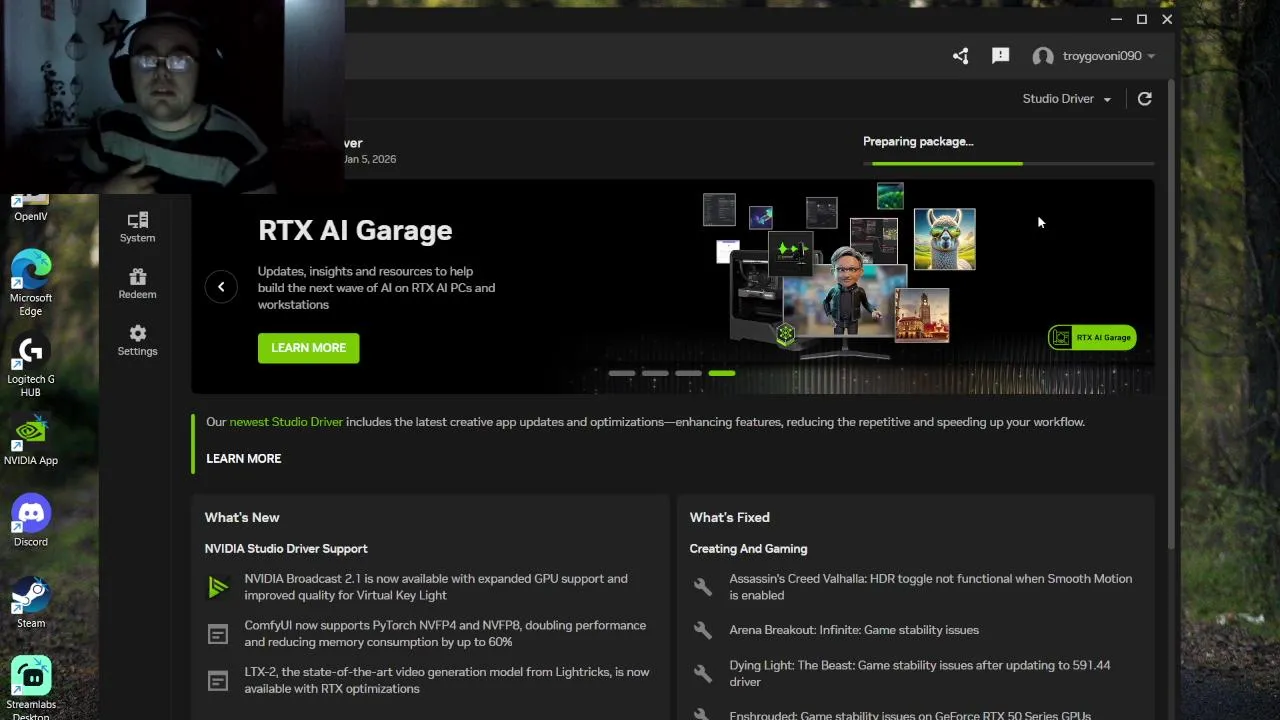Click the RTX AI Garage banner heading
This screenshot has height=720, width=1280.
(355, 230)
